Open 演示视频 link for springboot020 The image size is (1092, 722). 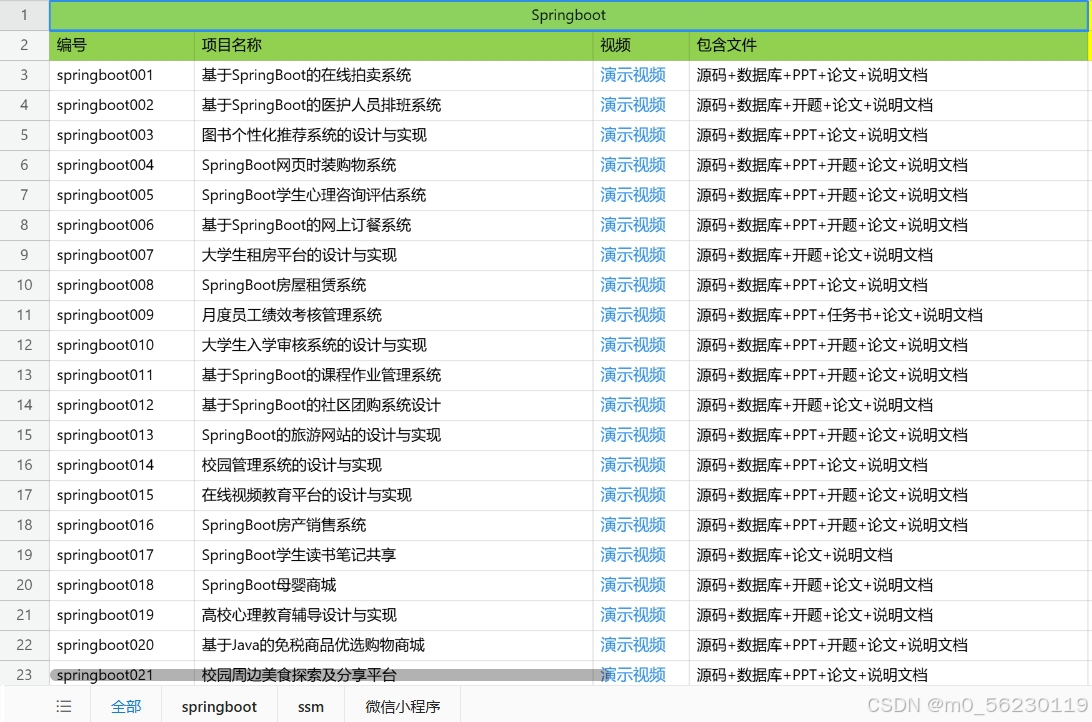pyautogui.click(x=633, y=644)
